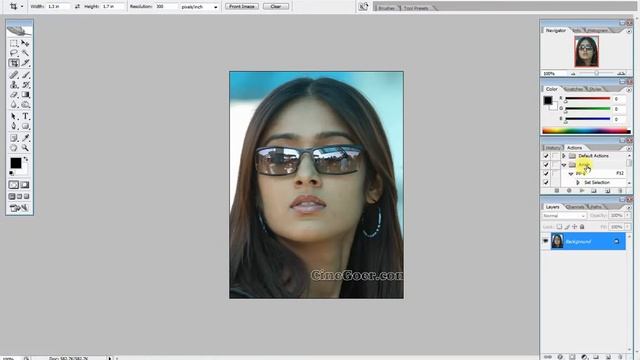Select the Slice tool
Image resolution: width=640 pixels, height=360 pixels.
(25, 63)
